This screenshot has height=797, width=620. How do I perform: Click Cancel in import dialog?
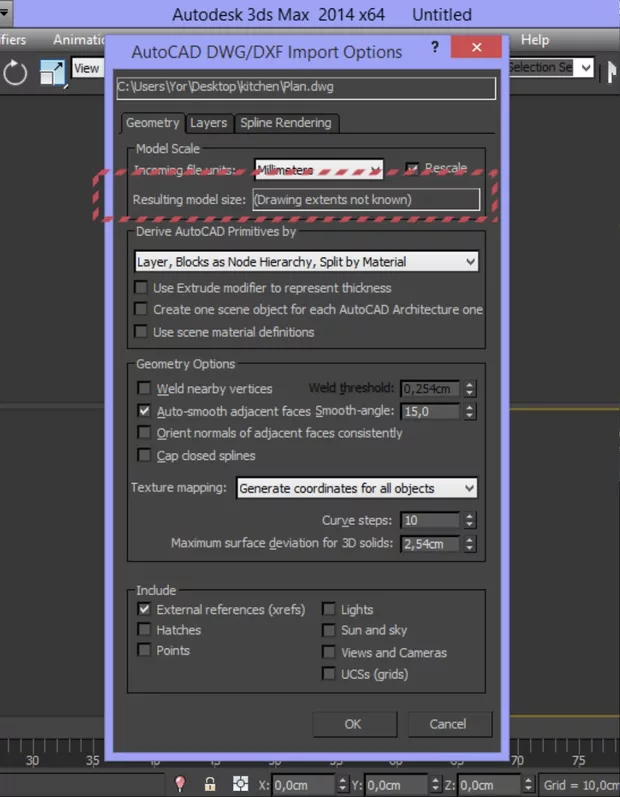click(x=448, y=724)
